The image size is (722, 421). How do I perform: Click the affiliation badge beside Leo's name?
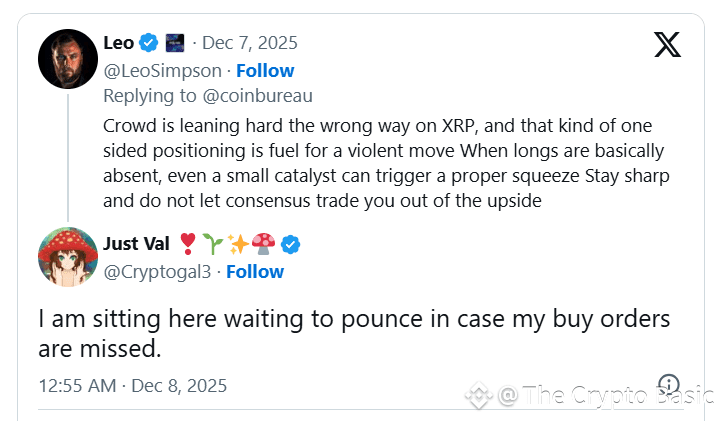point(174,43)
